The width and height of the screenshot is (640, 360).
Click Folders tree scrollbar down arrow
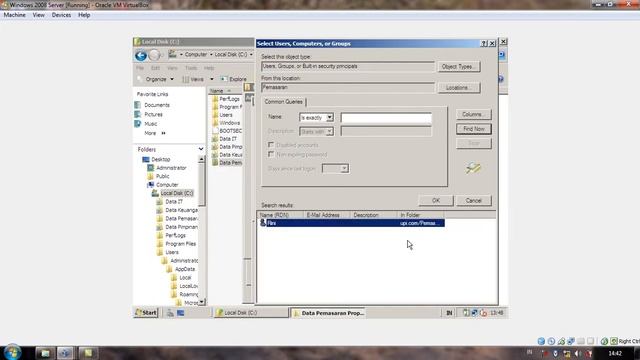tap(201, 302)
